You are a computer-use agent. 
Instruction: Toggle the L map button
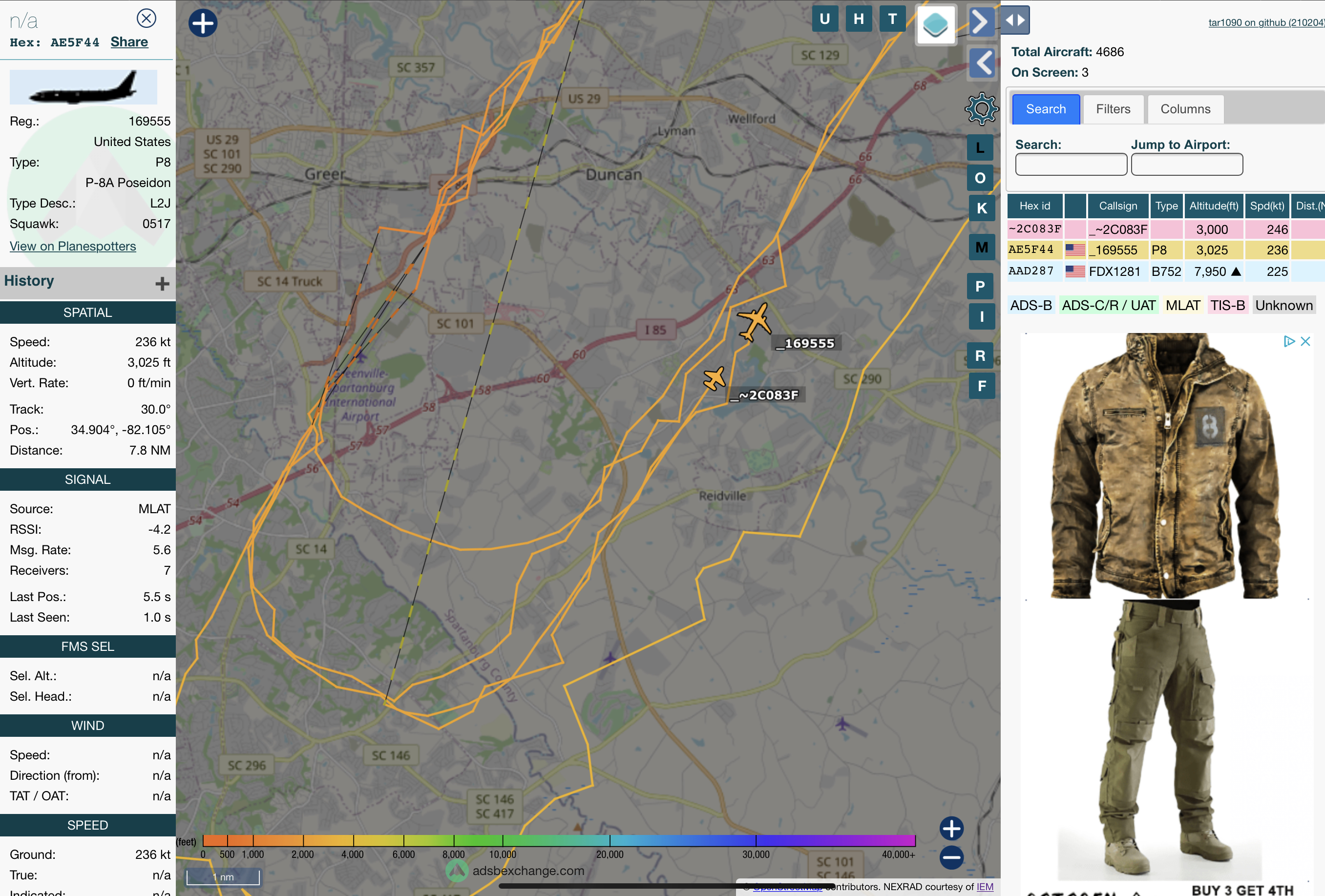tap(981, 147)
